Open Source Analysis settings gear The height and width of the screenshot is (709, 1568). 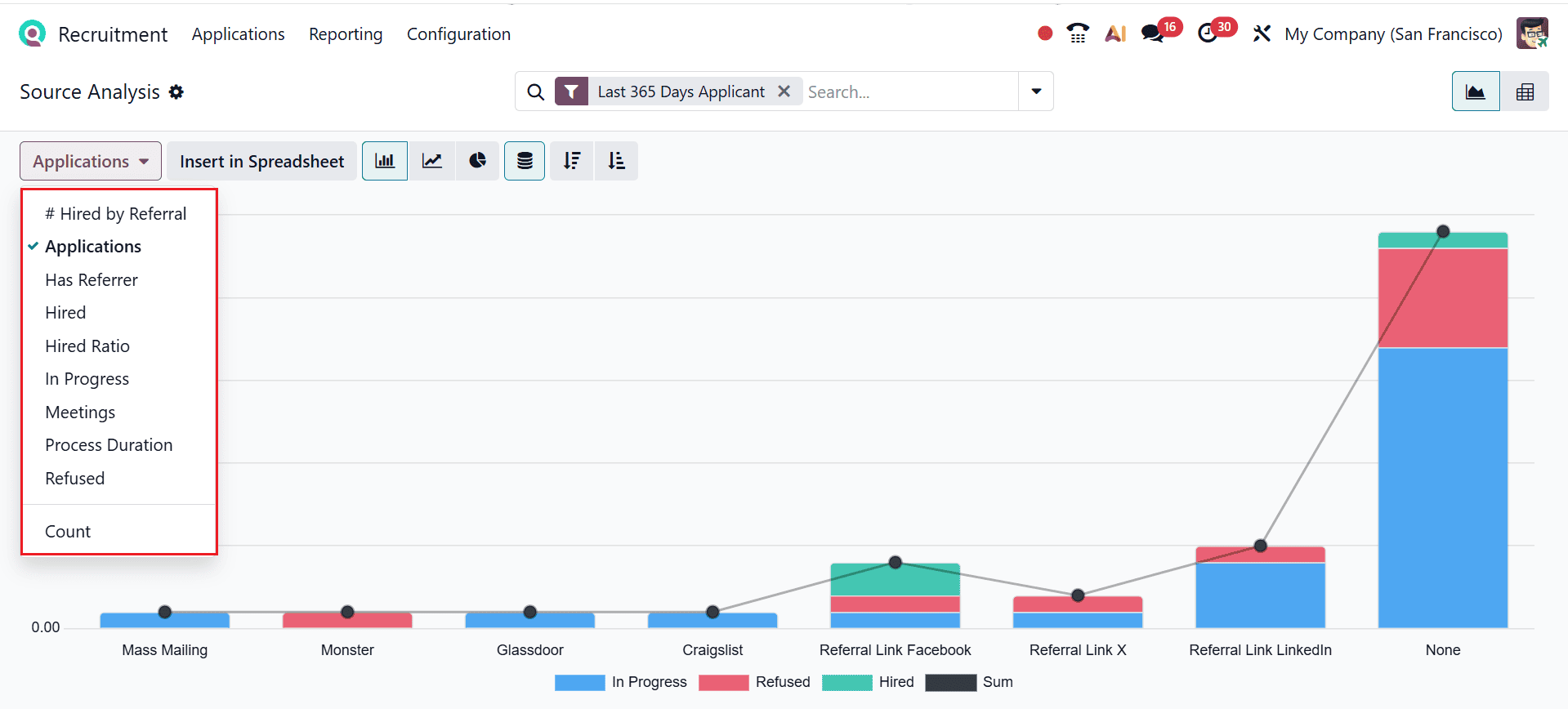click(x=176, y=92)
